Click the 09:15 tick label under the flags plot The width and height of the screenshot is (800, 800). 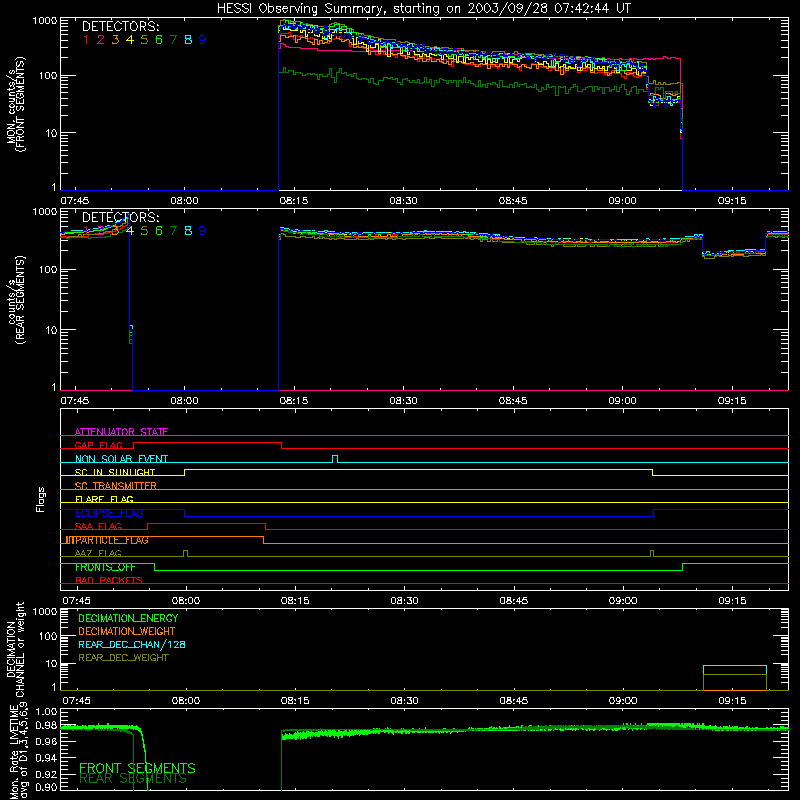pos(733,601)
